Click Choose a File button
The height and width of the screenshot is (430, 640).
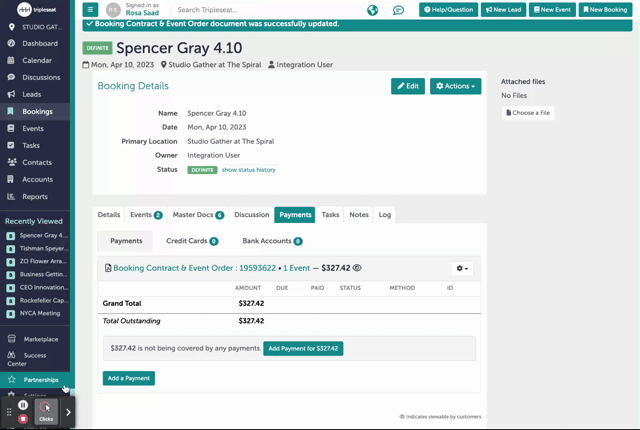pyautogui.click(x=528, y=113)
